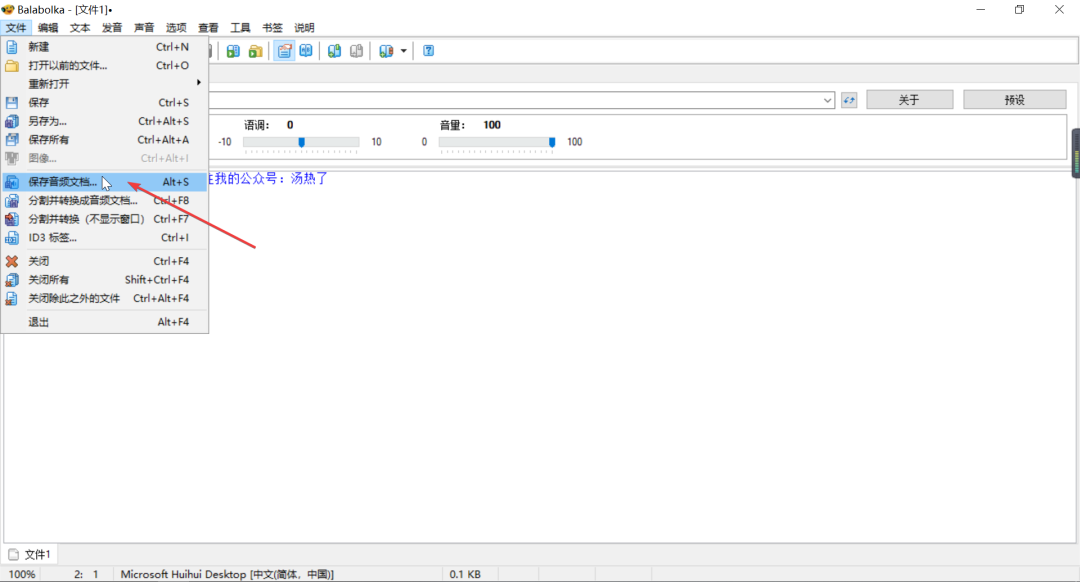This screenshot has width=1080, height=582.
Task: Click the refresh arrows icon beside voice combo box
Action: point(849,100)
